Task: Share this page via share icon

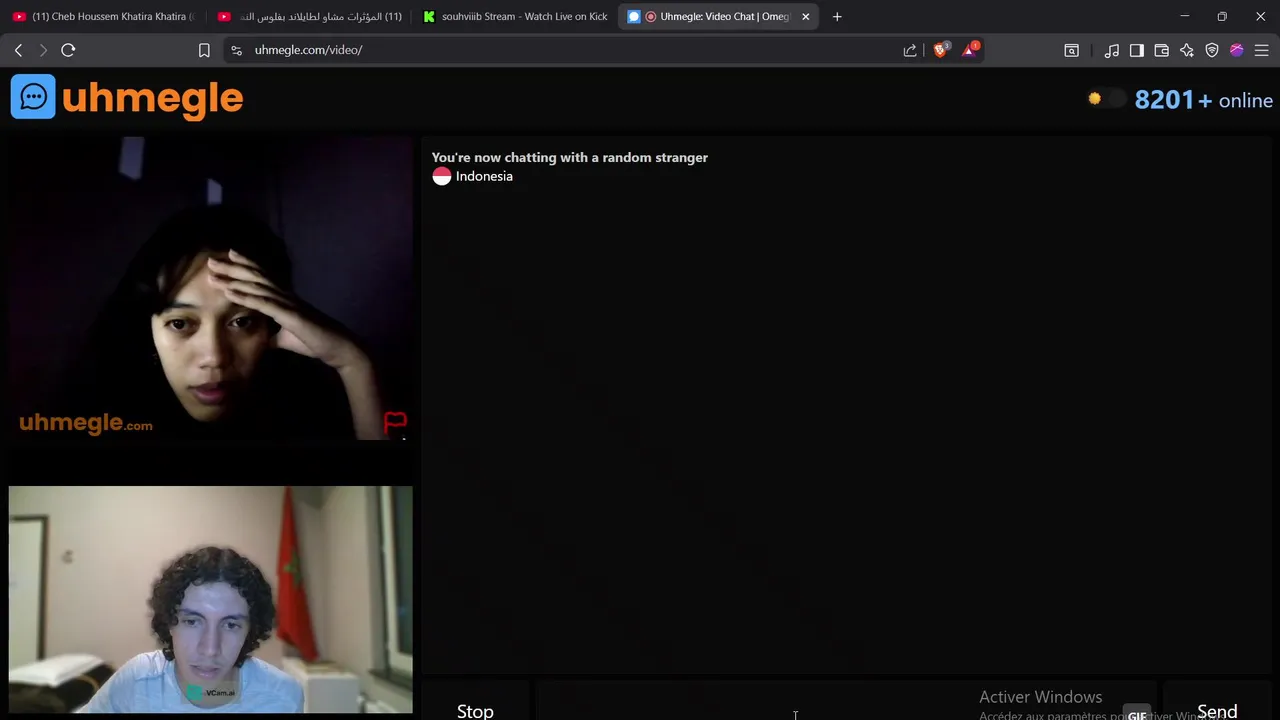Action: (910, 50)
